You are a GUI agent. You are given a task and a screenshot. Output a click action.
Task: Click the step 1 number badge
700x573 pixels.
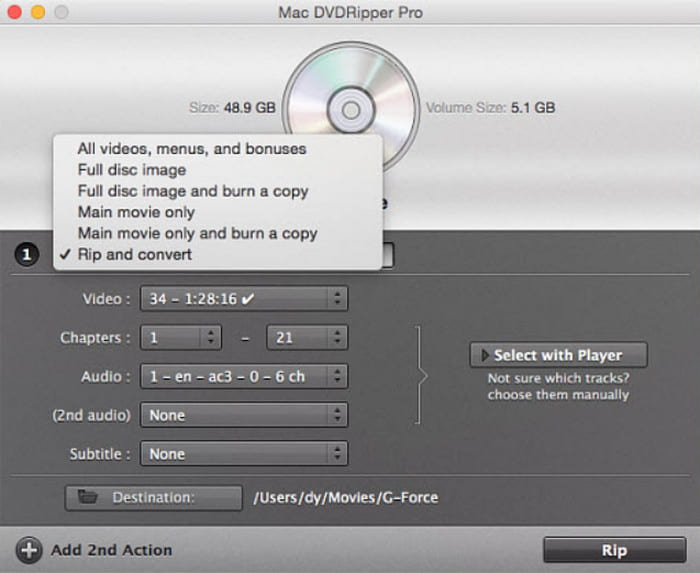[x=27, y=254]
